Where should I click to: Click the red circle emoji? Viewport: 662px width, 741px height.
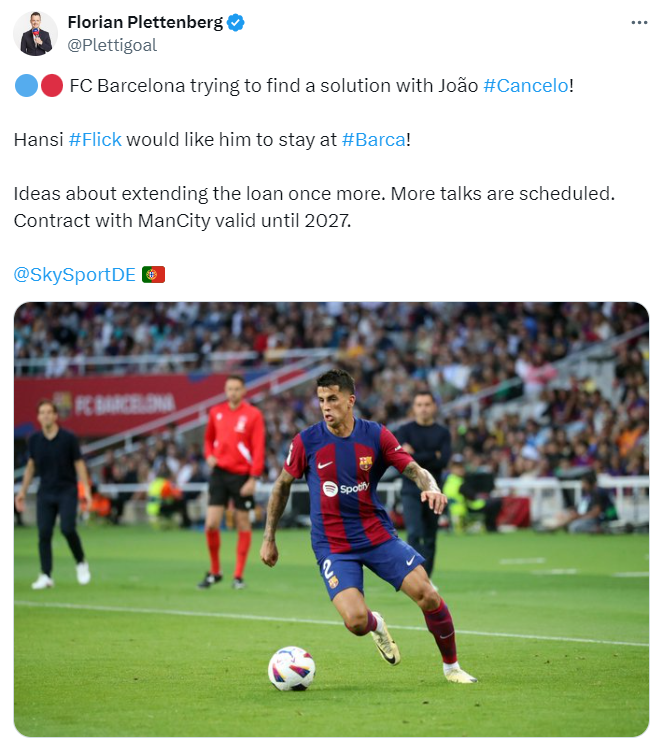[x=52, y=86]
